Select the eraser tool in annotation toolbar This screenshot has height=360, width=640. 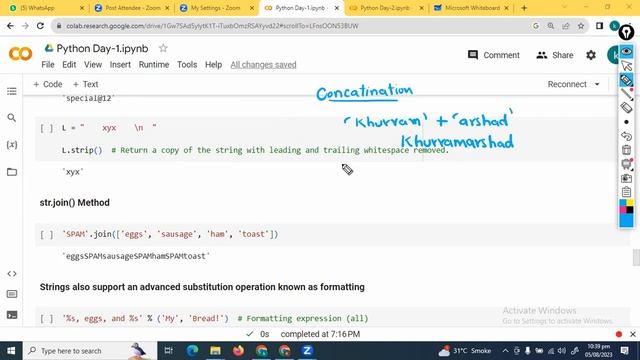[627, 108]
